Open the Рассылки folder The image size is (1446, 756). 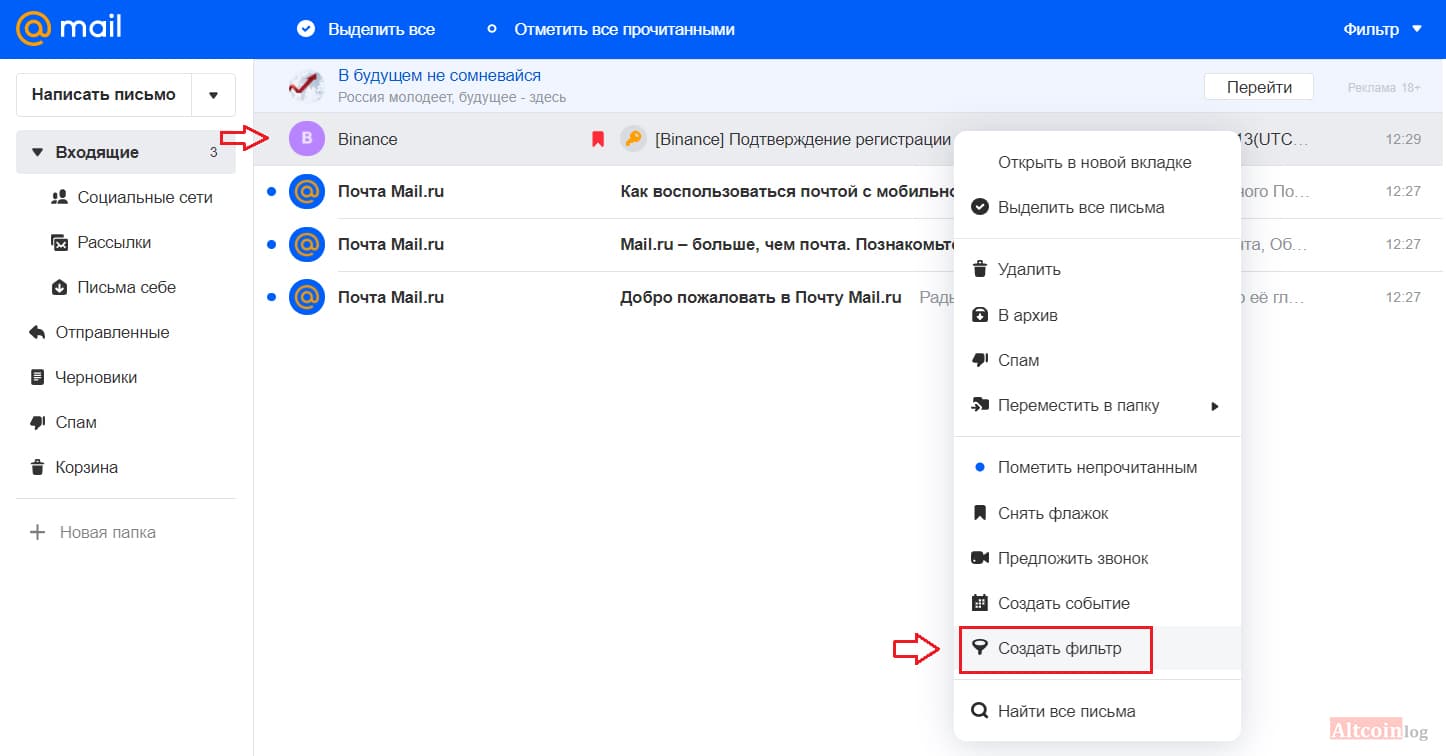tap(126, 243)
